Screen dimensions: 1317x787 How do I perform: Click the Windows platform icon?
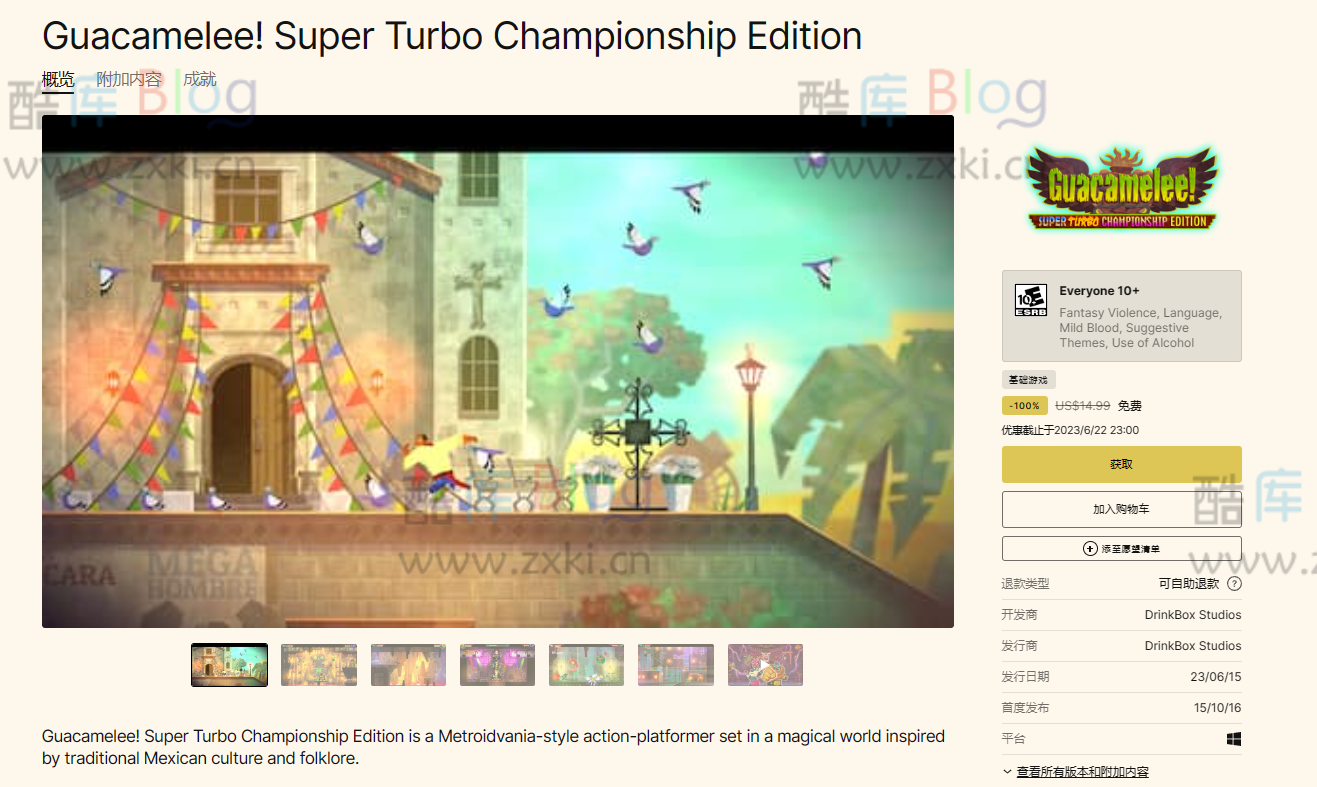(x=1234, y=739)
